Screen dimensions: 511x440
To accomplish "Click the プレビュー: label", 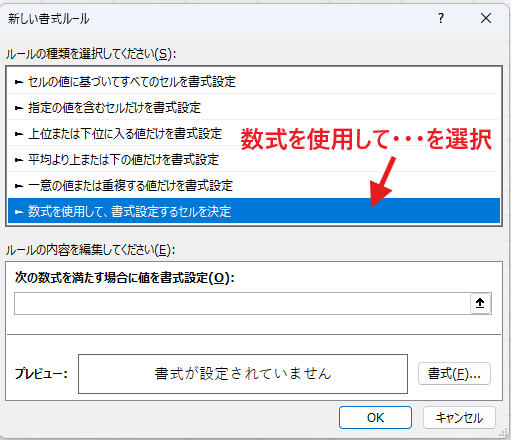I will pos(41,374).
